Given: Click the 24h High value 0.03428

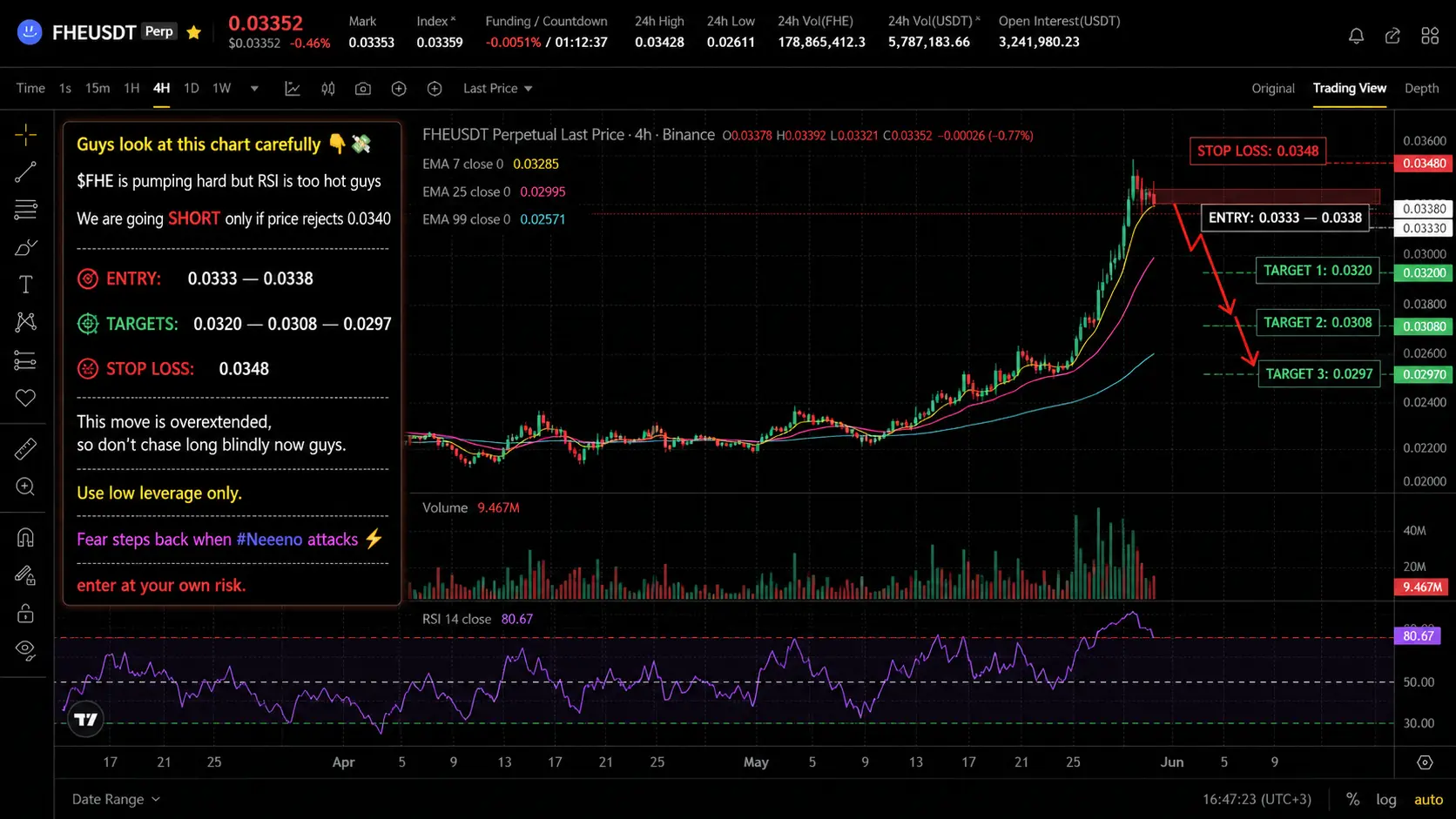Looking at the screenshot, I should (659, 42).
